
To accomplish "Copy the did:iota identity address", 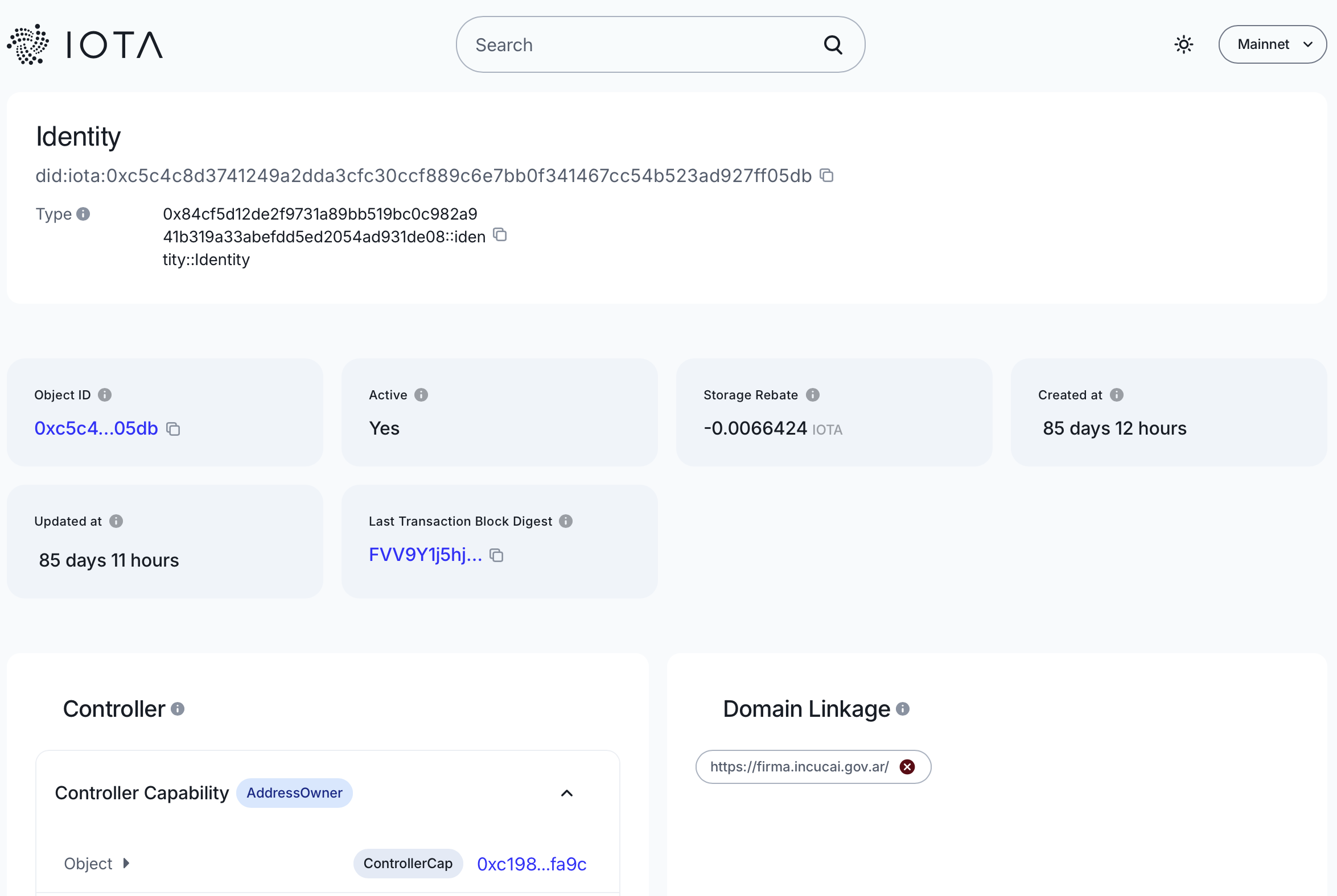I will [x=826, y=175].
